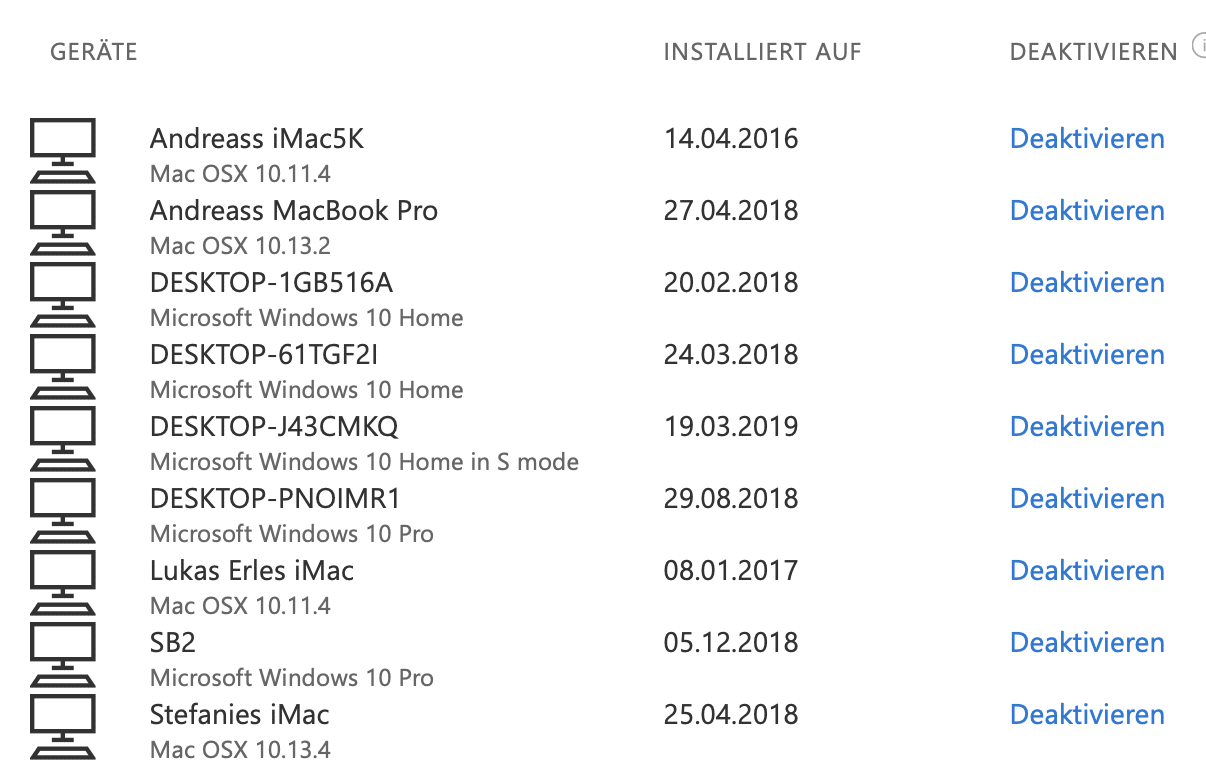Select the computer icon next to Stefanies iMac
The image size is (1206, 776).
coord(63,726)
